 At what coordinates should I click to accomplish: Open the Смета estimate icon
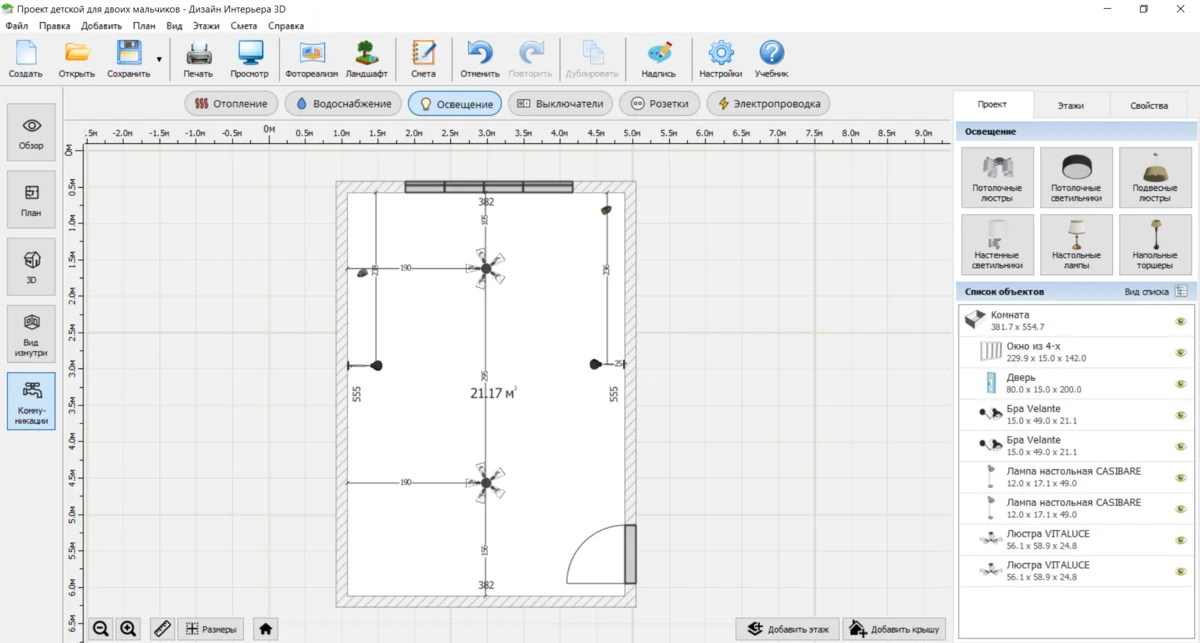point(423,58)
